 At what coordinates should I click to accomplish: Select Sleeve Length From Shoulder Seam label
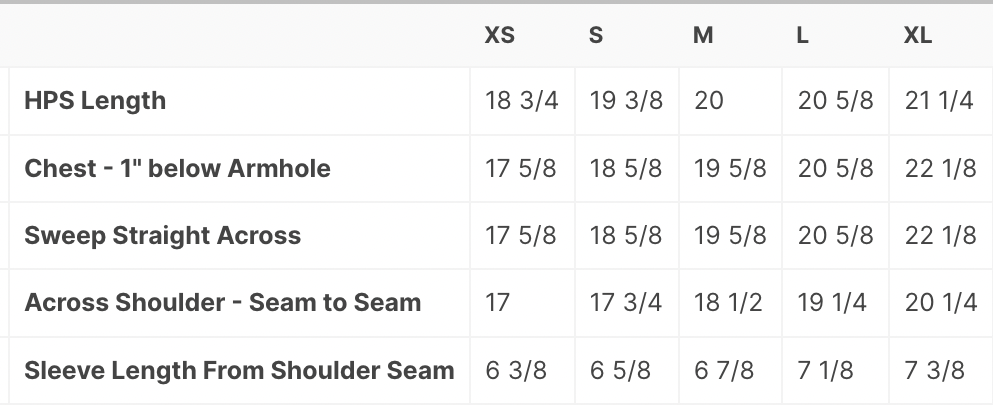pyautogui.click(x=239, y=370)
